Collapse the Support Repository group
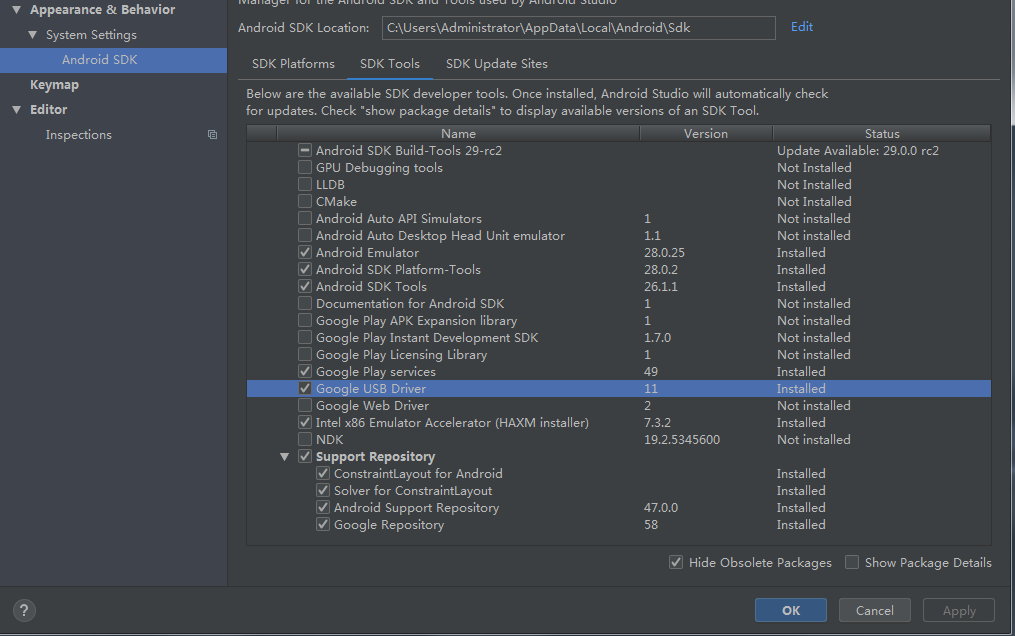The width and height of the screenshot is (1015, 636). click(x=285, y=456)
